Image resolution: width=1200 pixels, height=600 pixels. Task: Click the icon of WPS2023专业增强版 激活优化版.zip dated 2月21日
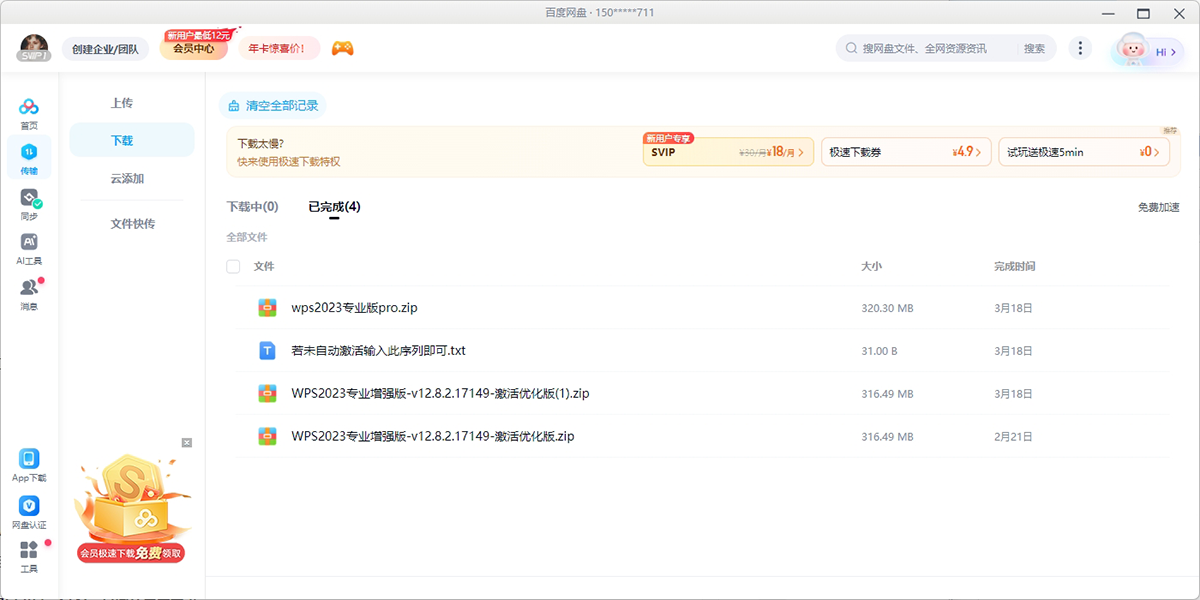[x=267, y=437]
